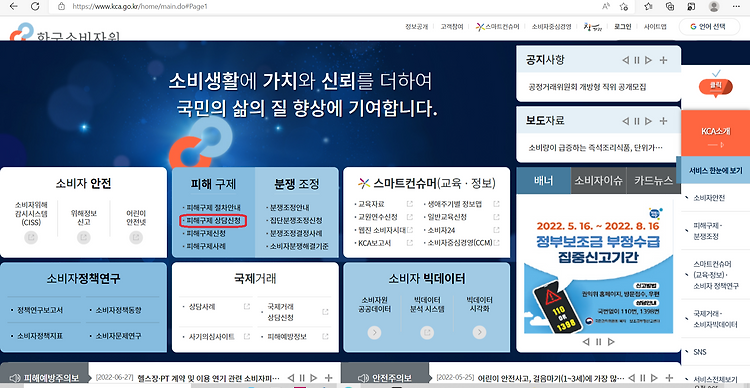This screenshot has height=388, width=750.
Task: Go to next 보도자료 item
Action: [x=648, y=121]
